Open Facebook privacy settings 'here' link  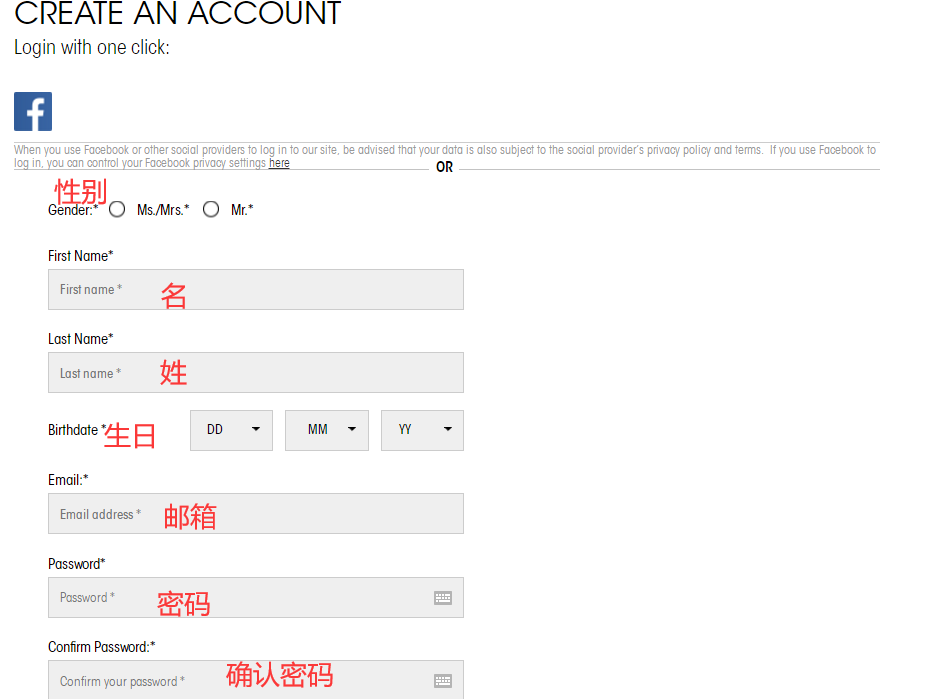pyautogui.click(x=279, y=163)
